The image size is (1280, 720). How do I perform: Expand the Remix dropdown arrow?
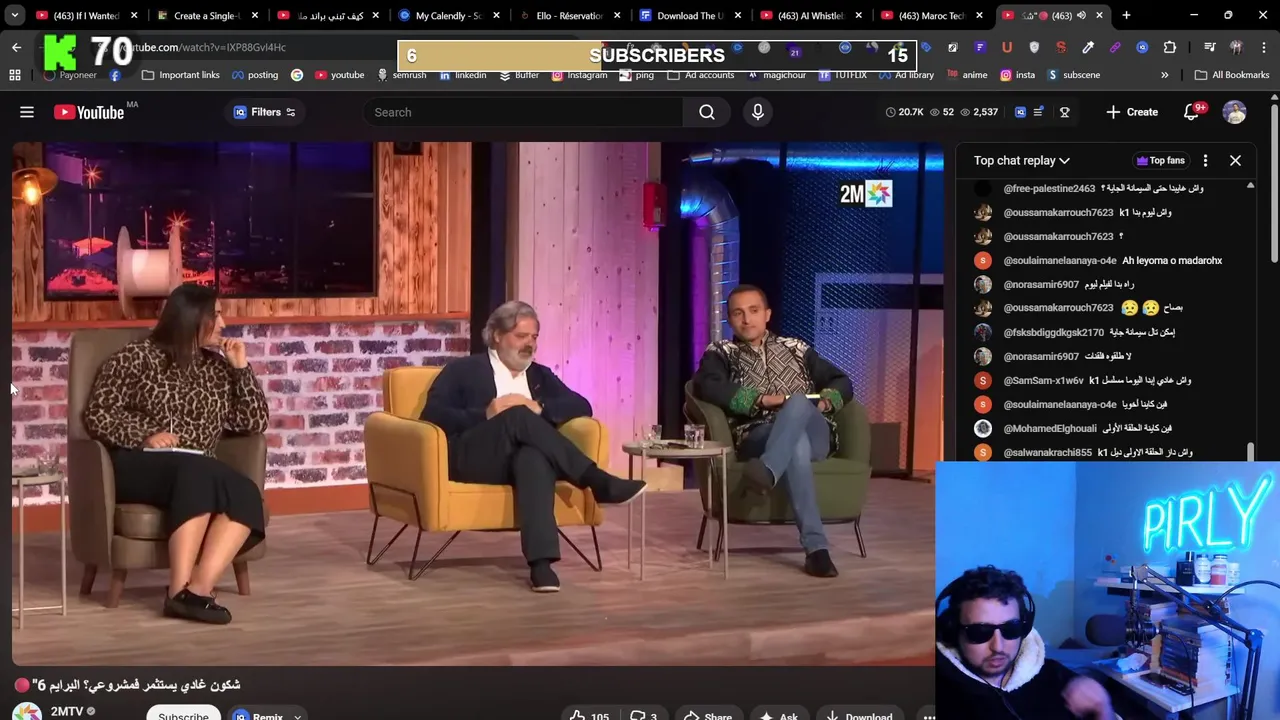pyautogui.click(x=297, y=716)
